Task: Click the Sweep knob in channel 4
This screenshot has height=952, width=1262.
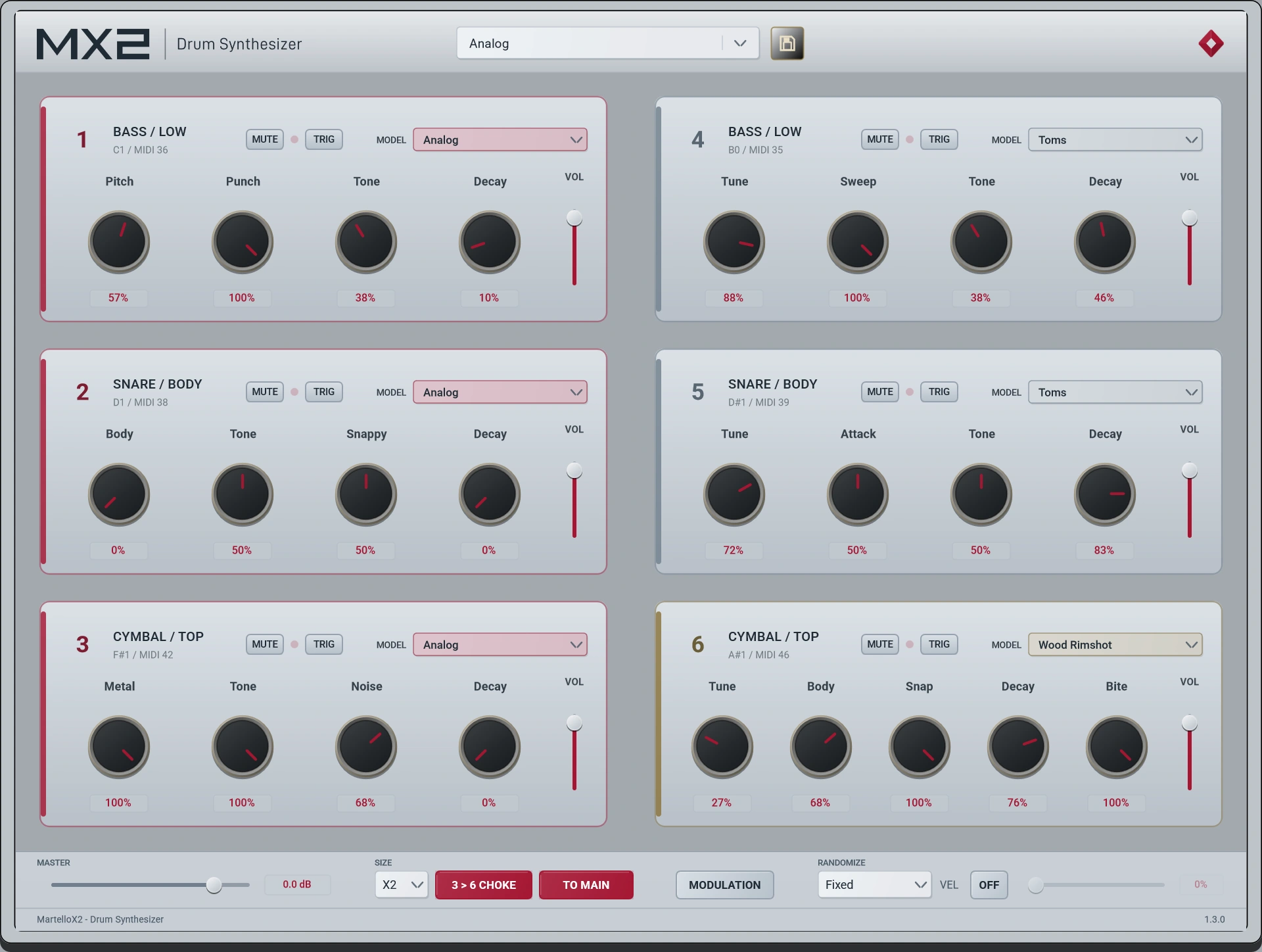Action: click(x=858, y=242)
